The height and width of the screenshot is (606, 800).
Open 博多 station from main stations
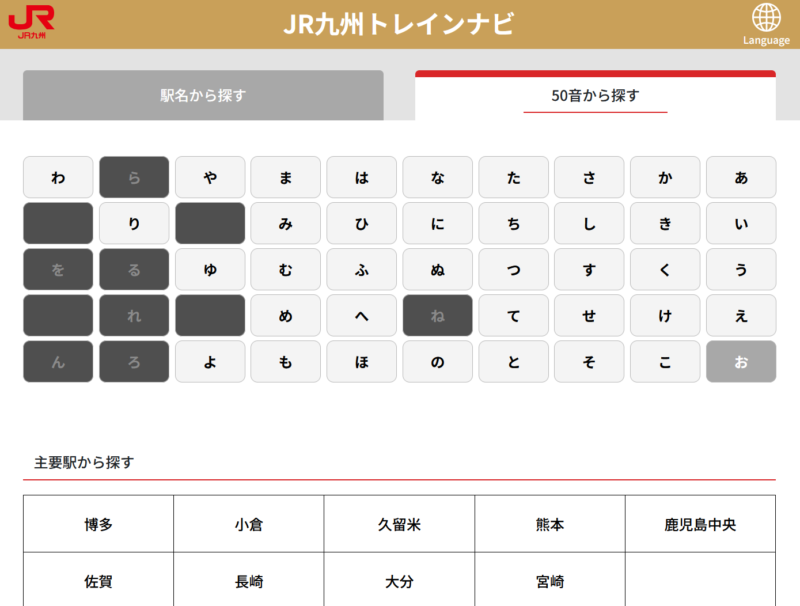pos(98,524)
